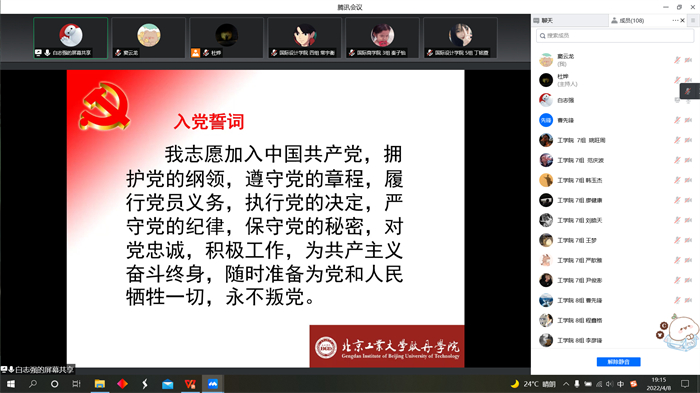Expand the system tray hidden icons arrow

[x=566, y=384]
